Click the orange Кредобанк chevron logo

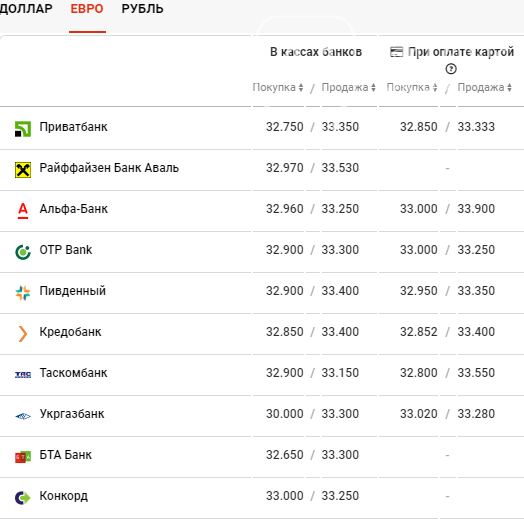23,334
